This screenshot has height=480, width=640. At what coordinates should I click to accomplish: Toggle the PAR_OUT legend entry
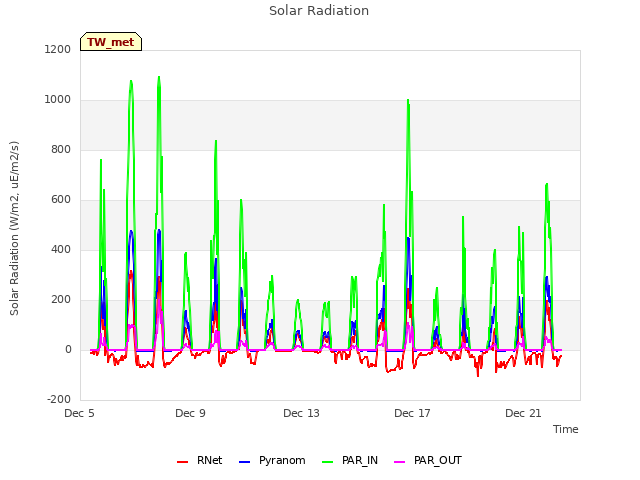click(427, 460)
